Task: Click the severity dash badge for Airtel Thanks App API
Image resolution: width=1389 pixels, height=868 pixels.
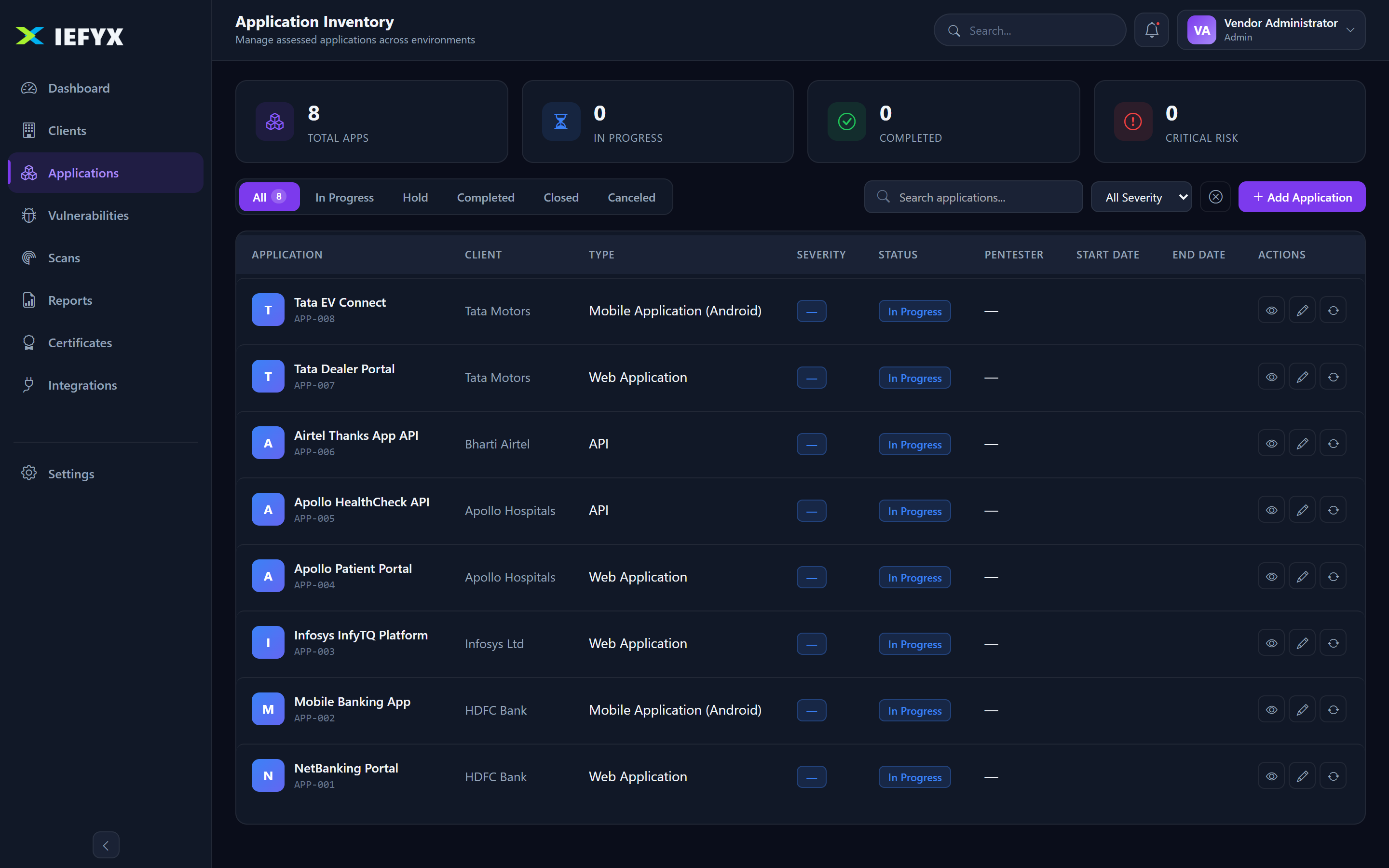Action: (x=812, y=444)
